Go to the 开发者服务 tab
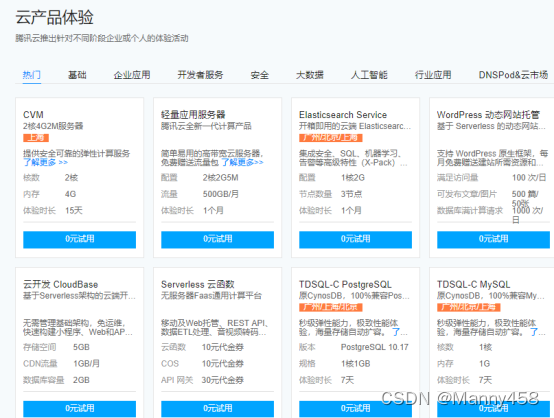The image size is (554, 418). click(x=200, y=75)
